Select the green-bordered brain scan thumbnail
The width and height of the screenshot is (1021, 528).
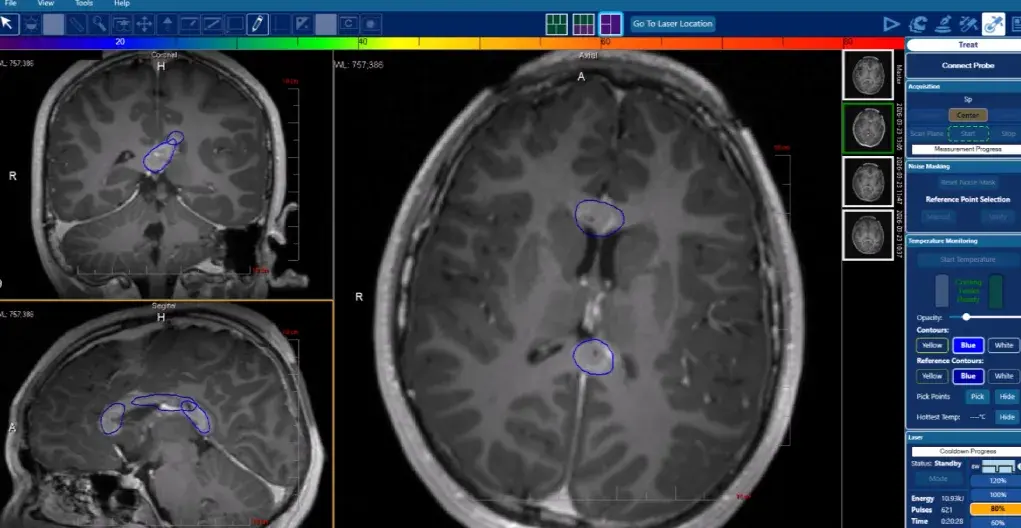[x=868, y=128]
